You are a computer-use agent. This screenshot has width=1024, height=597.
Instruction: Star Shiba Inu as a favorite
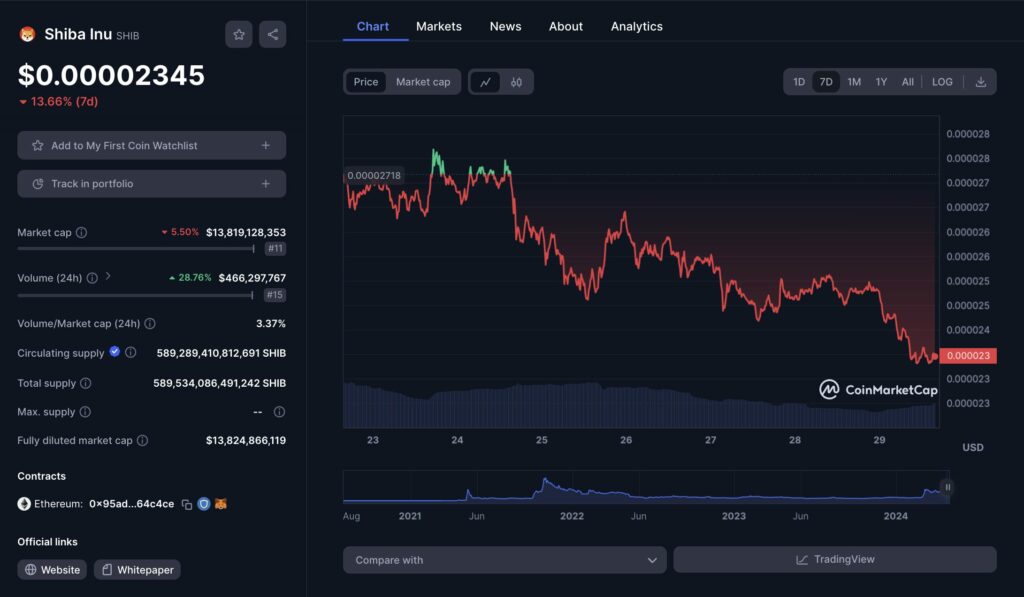pos(239,34)
